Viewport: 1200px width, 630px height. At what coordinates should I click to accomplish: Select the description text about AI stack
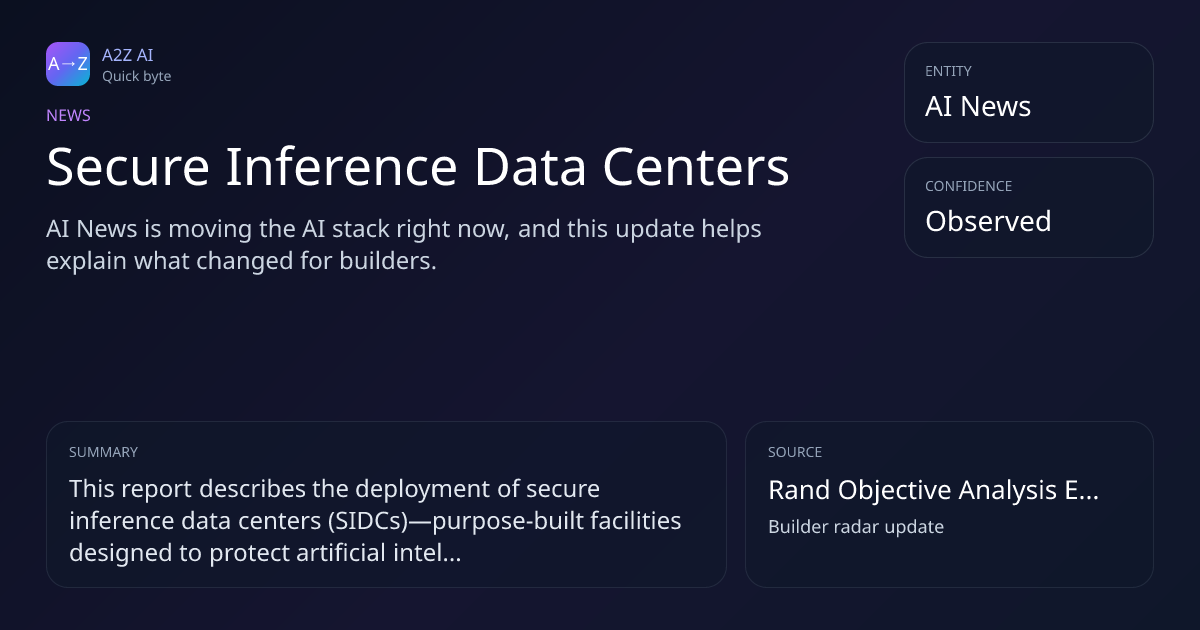pyautogui.click(x=404, y=245)
